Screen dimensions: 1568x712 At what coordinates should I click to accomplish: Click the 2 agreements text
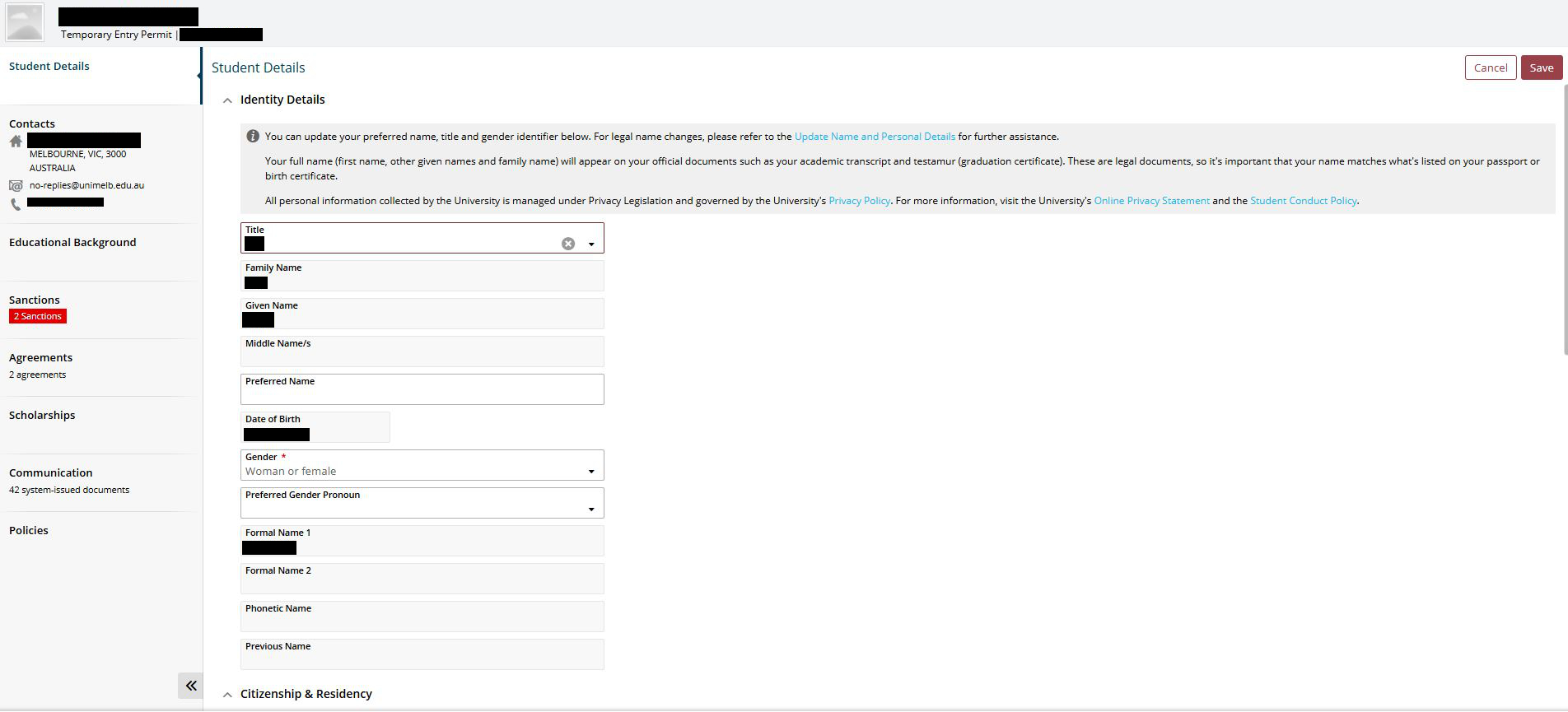pyautogui.click(x=38, y=375)
